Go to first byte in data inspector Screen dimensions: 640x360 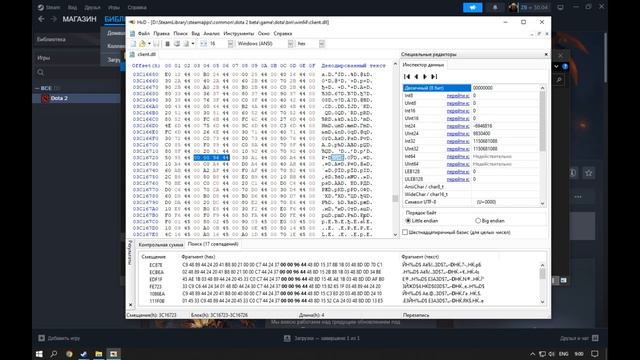[407, 76]
